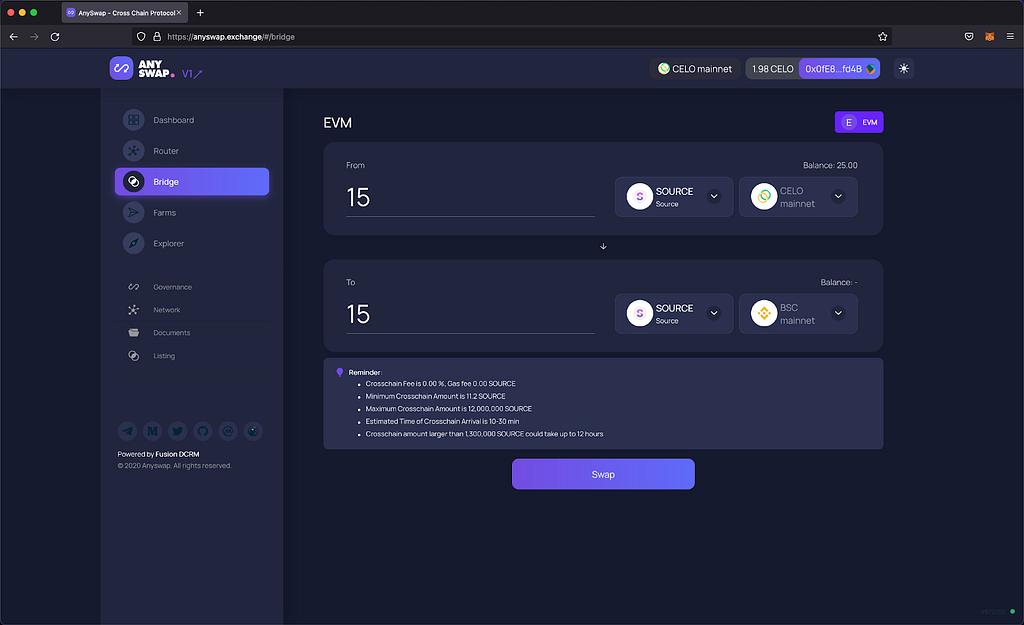
Task: Click the Minimum Crosschain Amount reminder line
Action: coord(435,396)
